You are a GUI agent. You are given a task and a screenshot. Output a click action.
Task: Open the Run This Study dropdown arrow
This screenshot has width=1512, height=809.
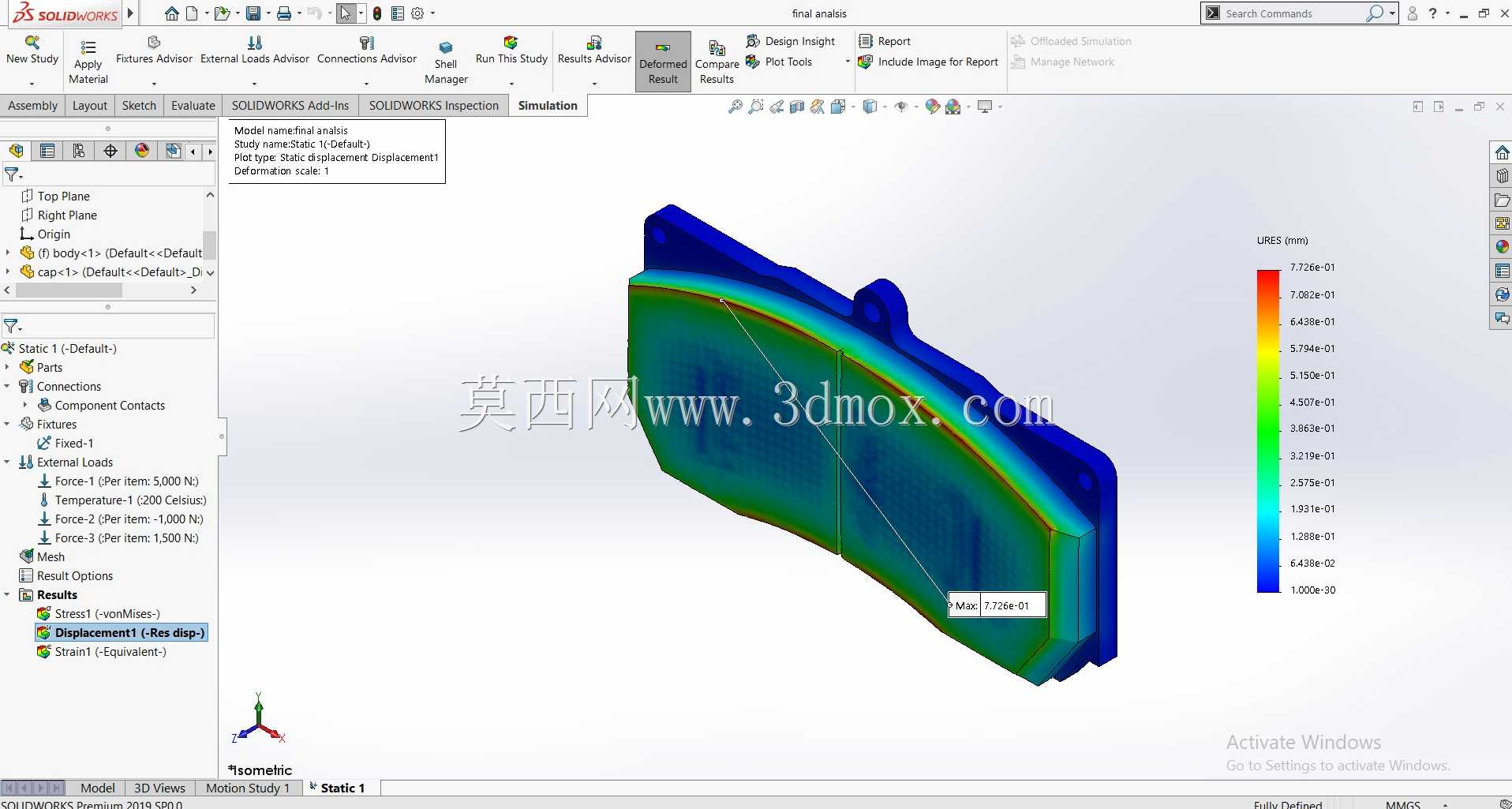(511, 84)
